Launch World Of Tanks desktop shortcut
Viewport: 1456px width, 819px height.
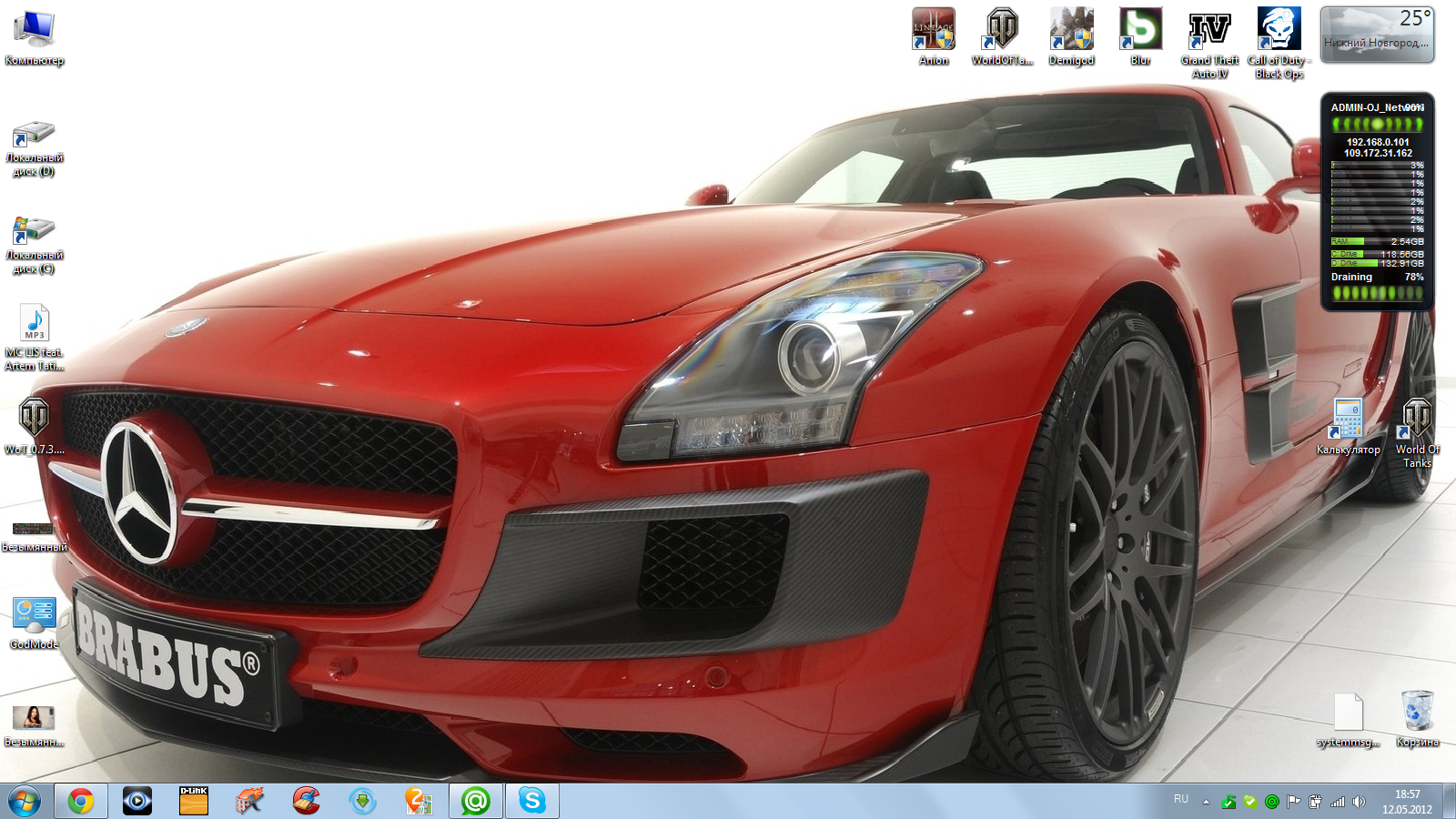tap(1417, 432)
